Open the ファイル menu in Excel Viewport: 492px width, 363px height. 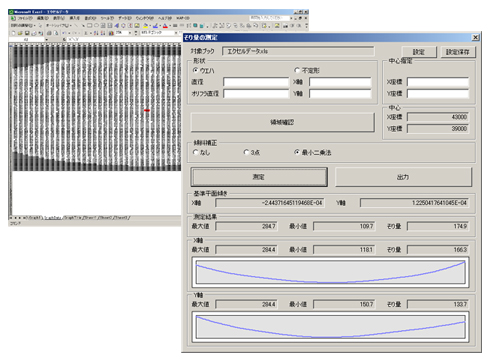(25, 18)
